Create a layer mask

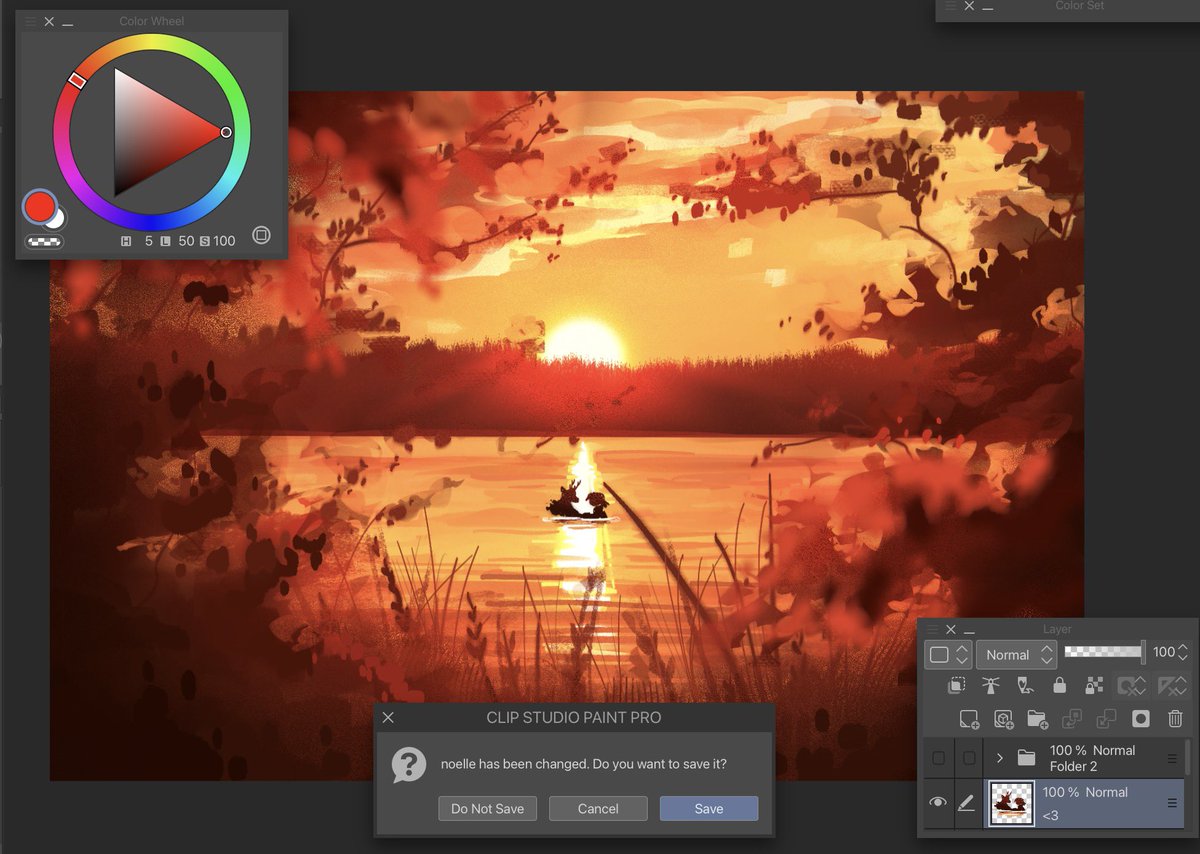point(1141,719)
